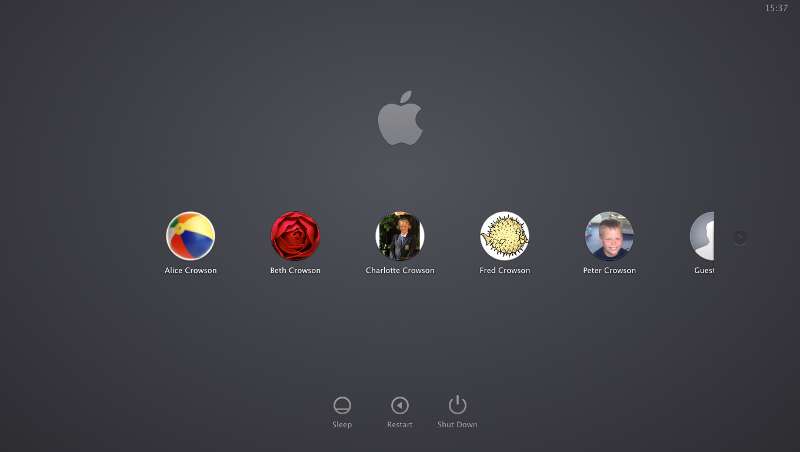Screen dimensions: 800x452
Task: Click the Sleep icon
Action: point(342,405)
